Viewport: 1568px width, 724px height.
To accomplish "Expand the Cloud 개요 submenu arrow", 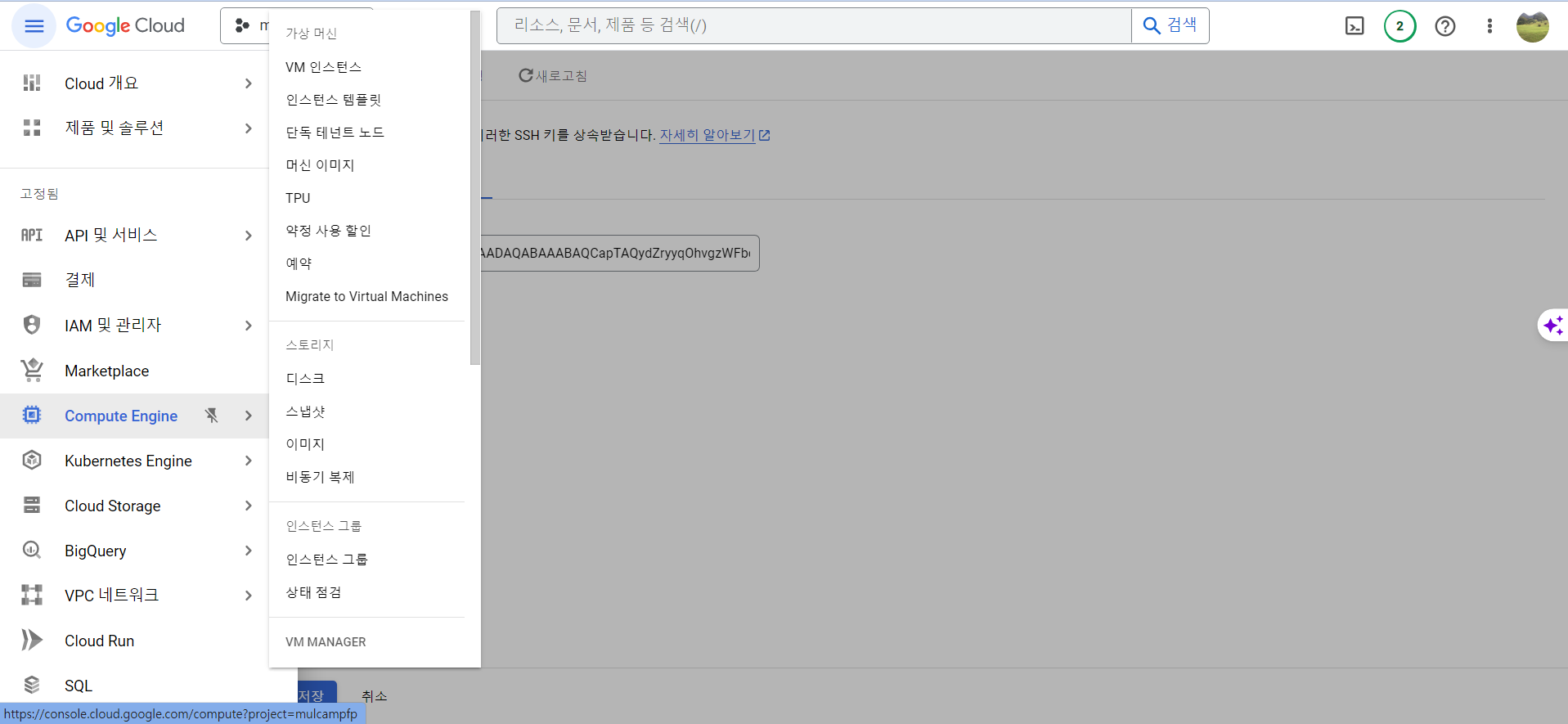I will [x=249, y=83].
